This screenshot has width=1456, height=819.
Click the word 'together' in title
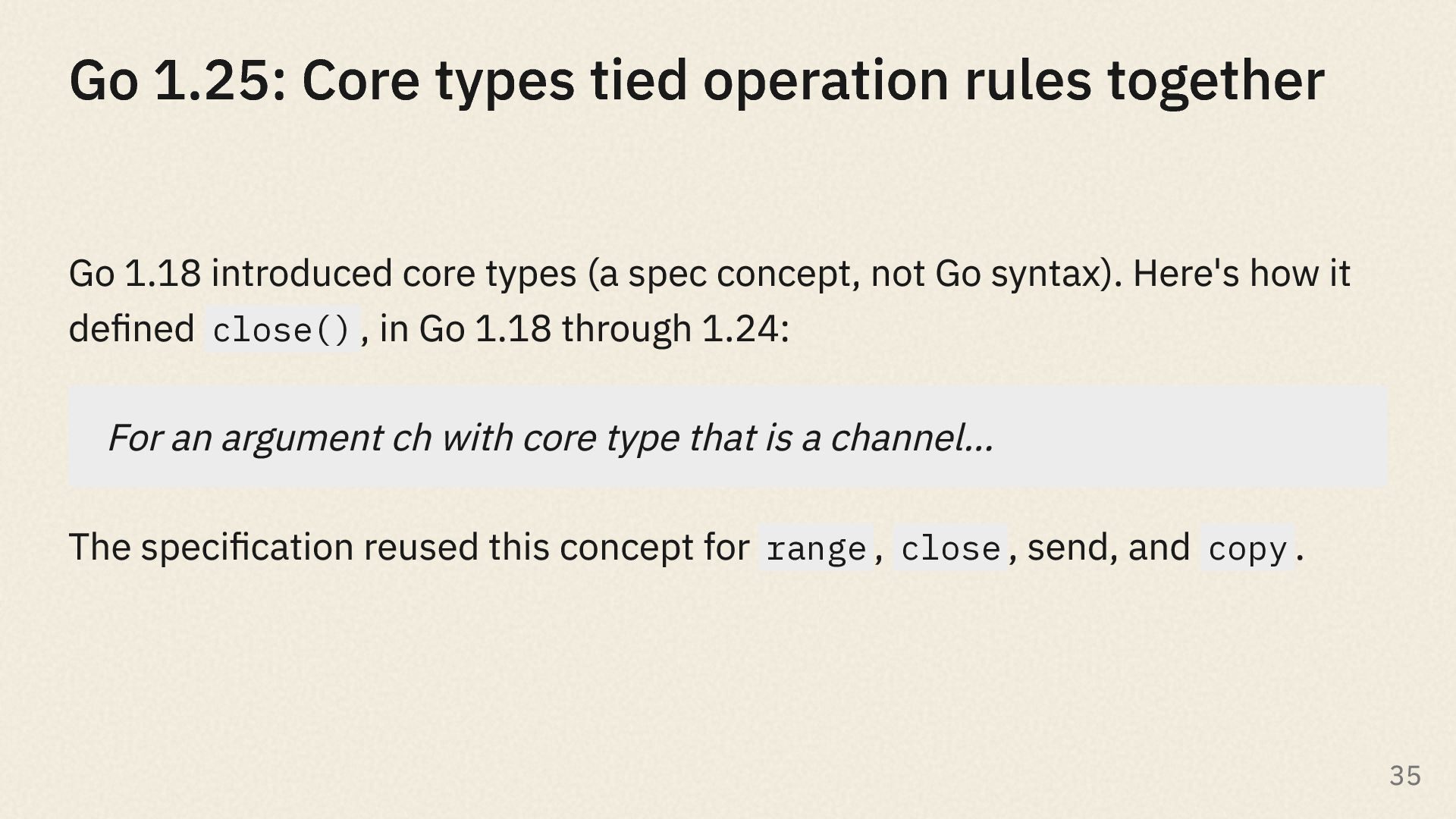coord(1216,80)
